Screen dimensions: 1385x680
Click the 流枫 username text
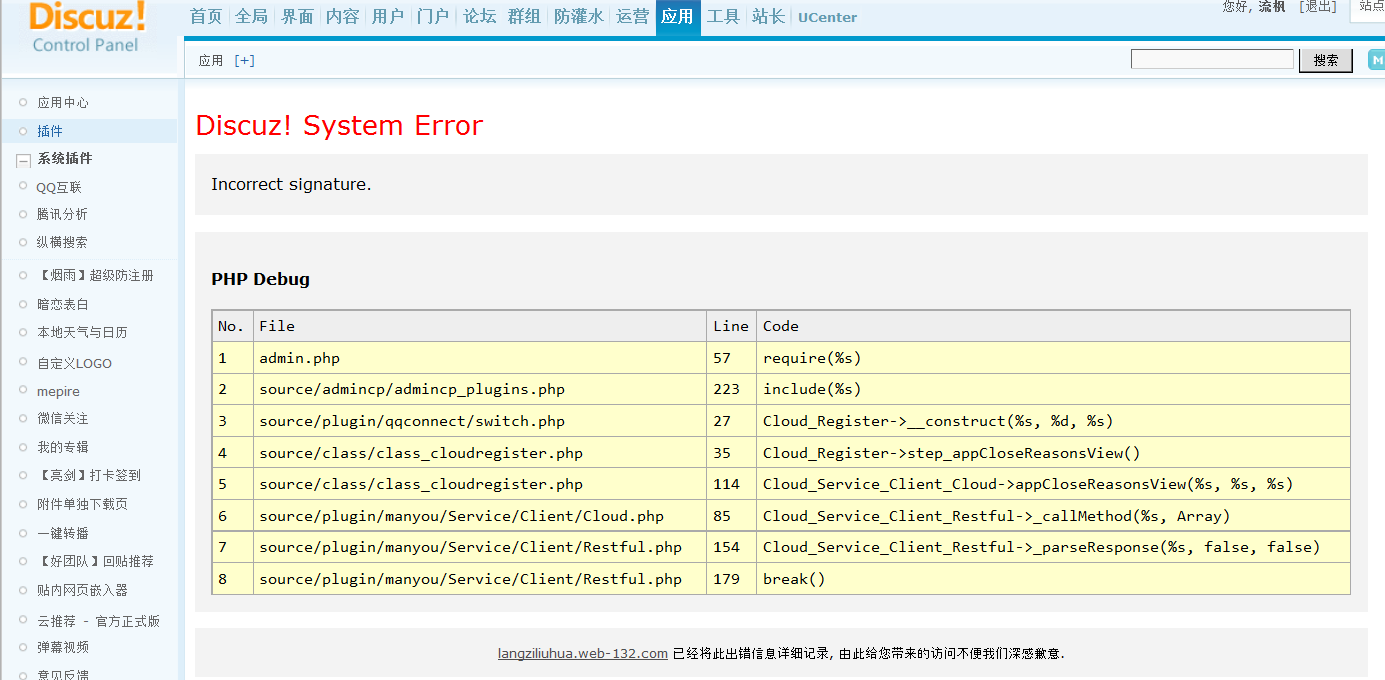tap(1272, 7)
